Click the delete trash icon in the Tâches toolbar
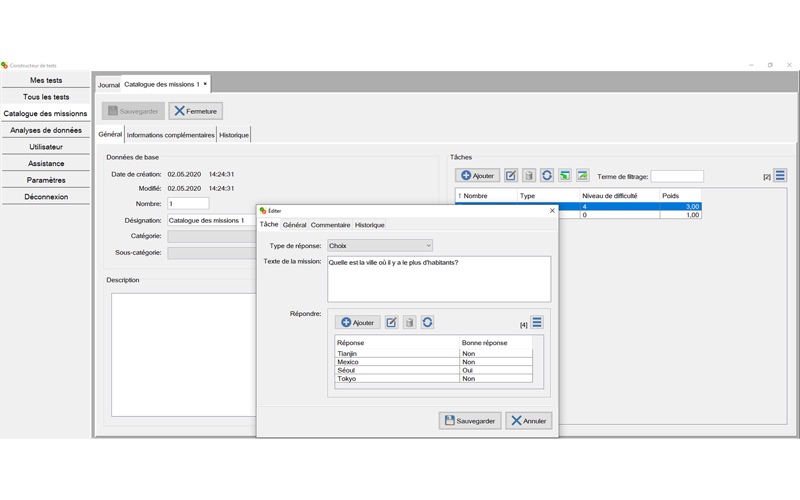Viewport: 800px width, 500px height. coord(529,176)
